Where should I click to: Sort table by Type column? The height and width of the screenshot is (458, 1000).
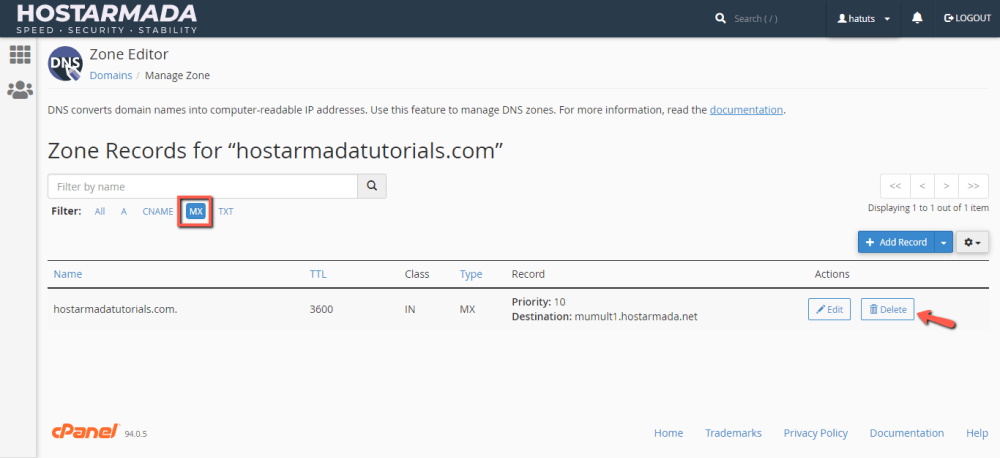pyautogui.click(x=471, y=274)
